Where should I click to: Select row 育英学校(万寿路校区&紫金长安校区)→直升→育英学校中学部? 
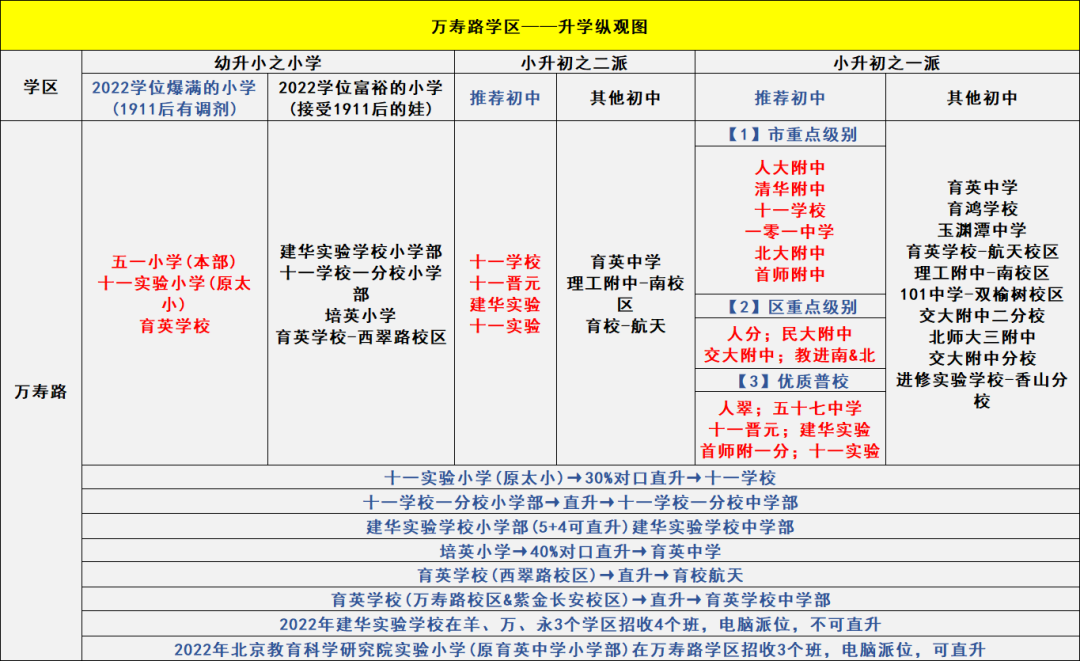click(x=581, y=600)
